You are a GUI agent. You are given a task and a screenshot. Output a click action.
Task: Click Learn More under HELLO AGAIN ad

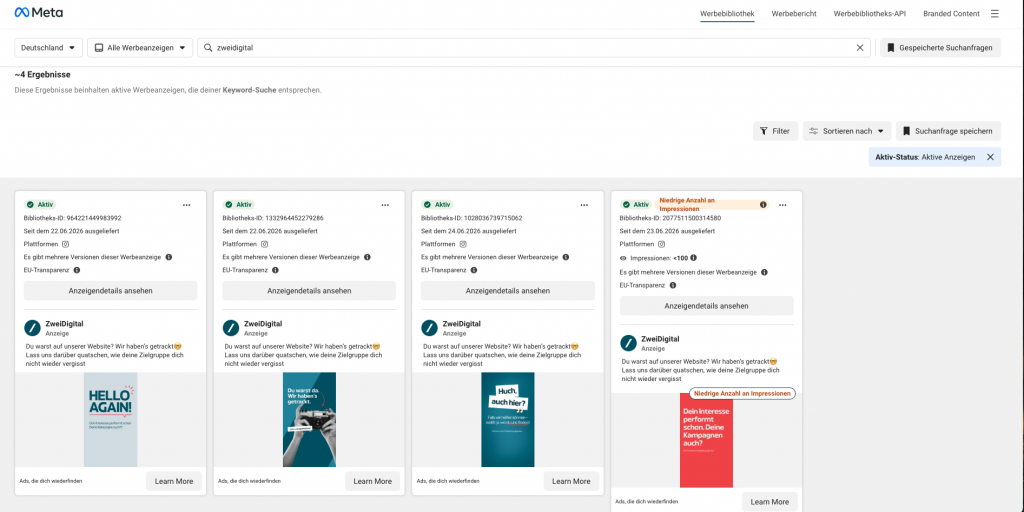coord(174,481)
